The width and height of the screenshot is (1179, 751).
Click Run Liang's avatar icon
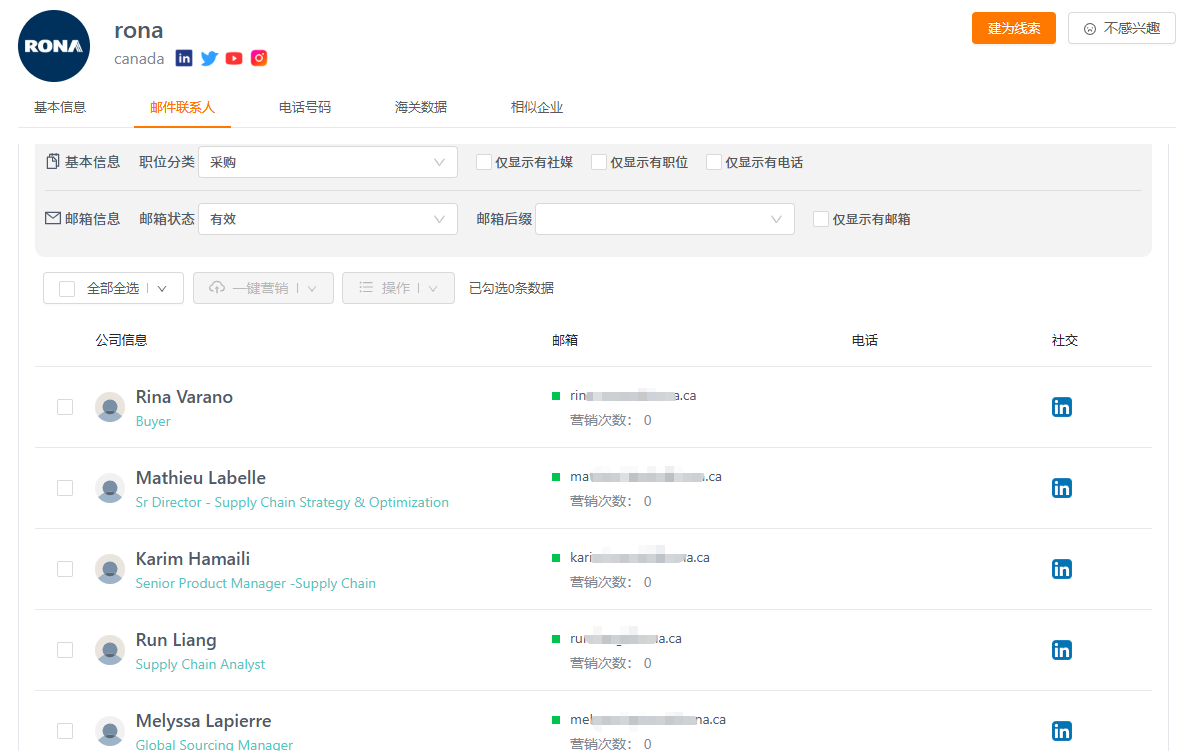110,650
